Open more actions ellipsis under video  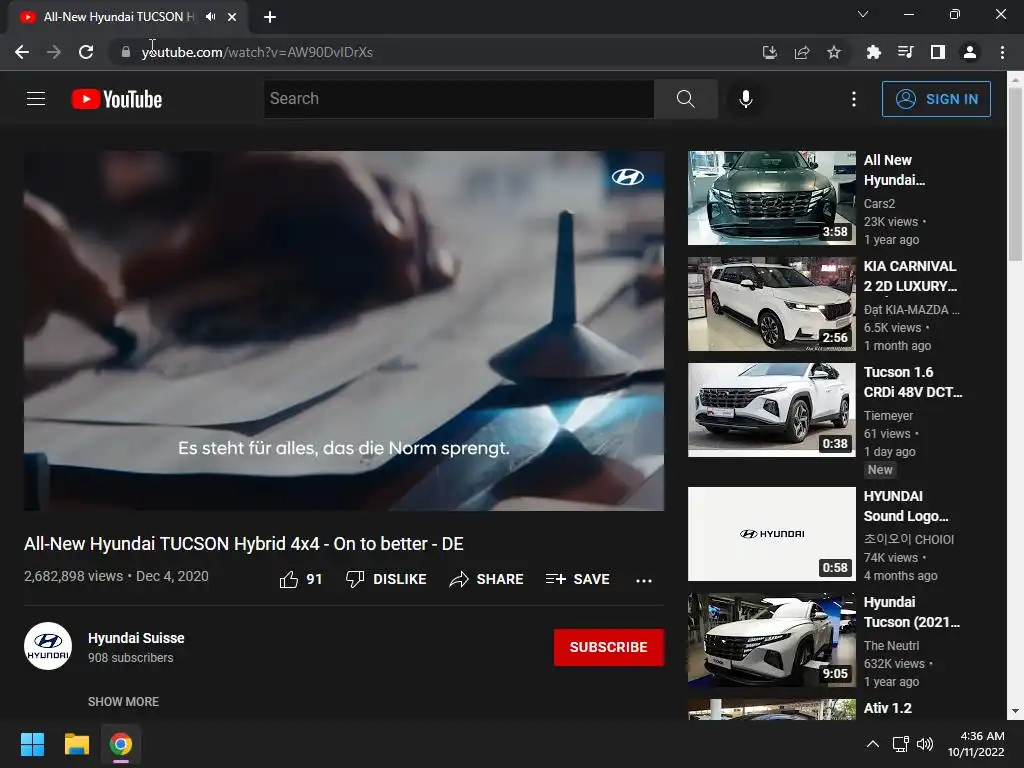point(644,580)
